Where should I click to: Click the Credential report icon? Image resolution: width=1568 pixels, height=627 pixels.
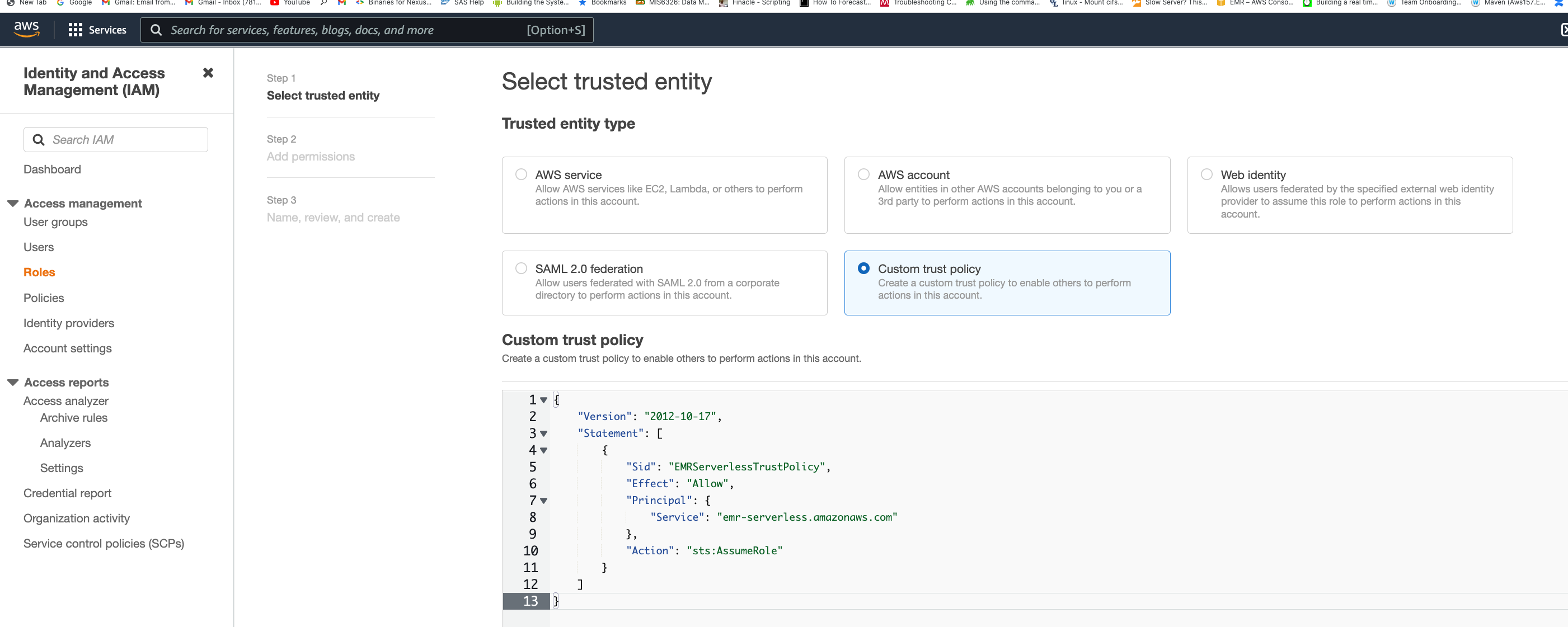67,492
